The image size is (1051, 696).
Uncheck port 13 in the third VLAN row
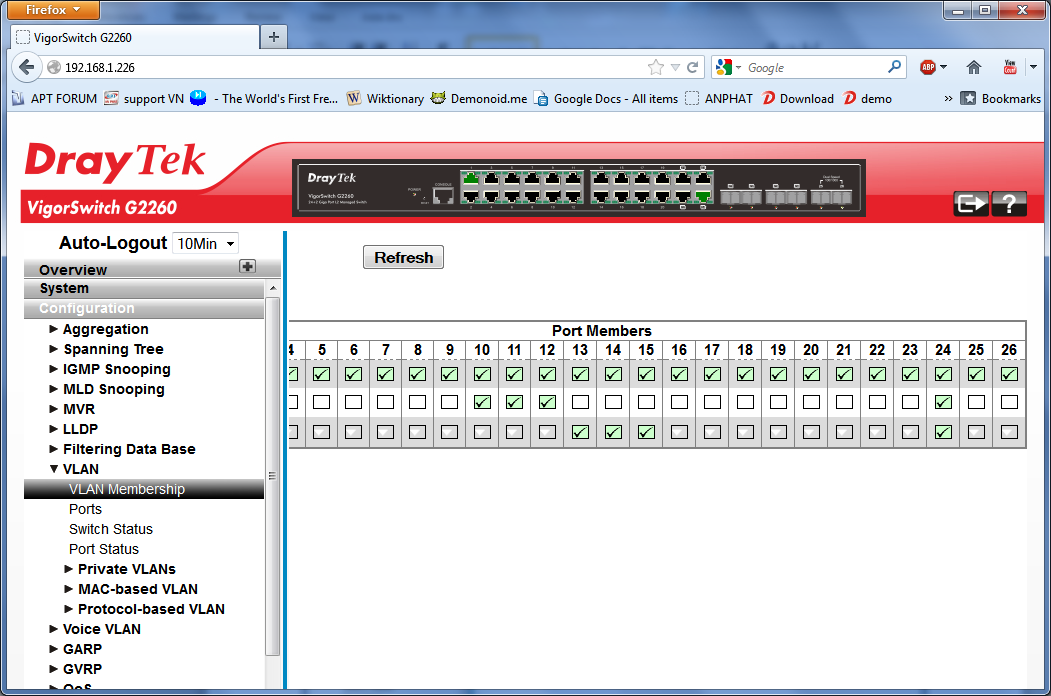[580, 432]
